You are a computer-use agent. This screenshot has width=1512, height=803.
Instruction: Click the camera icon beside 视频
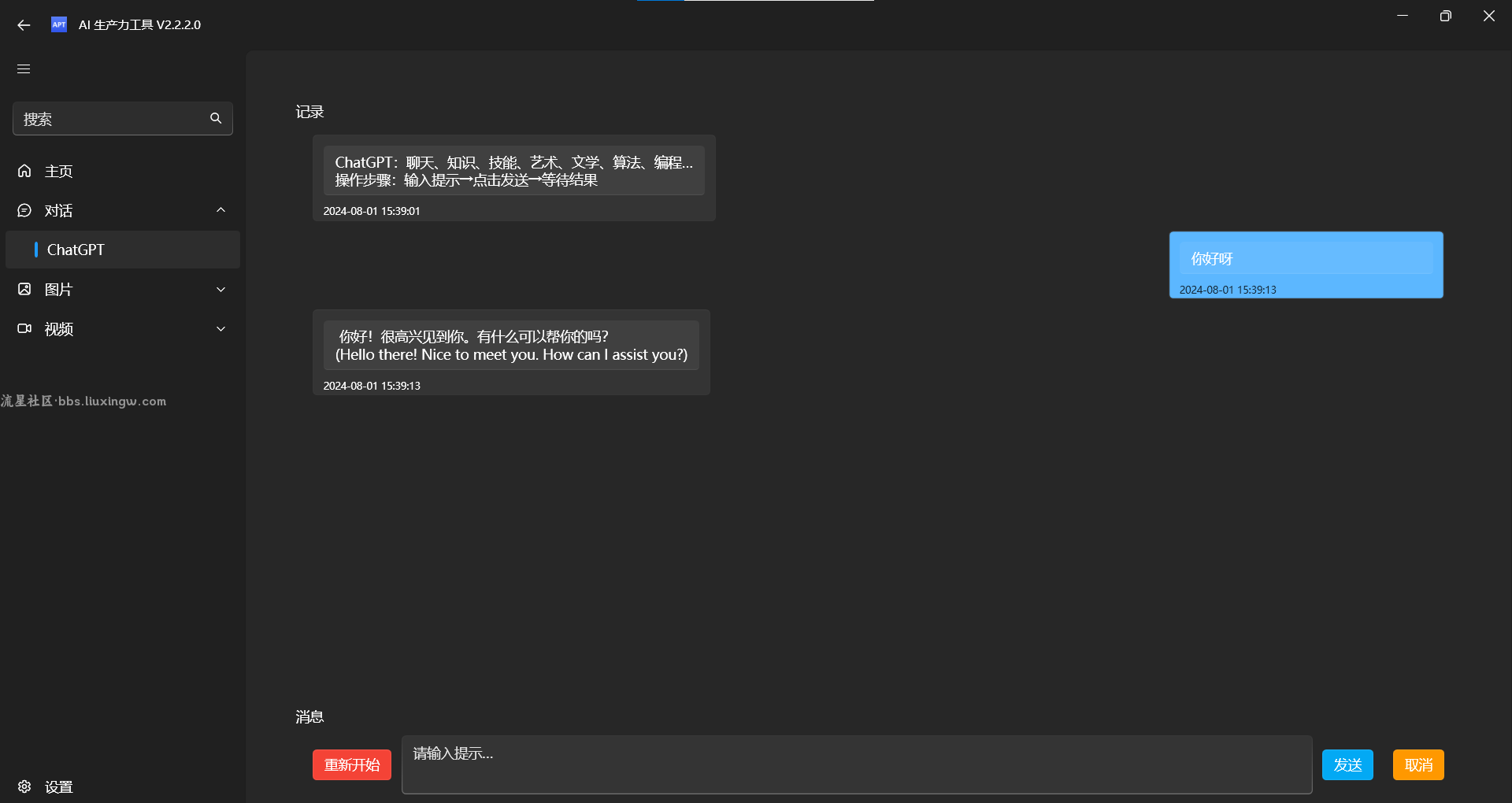pos(24,328)
